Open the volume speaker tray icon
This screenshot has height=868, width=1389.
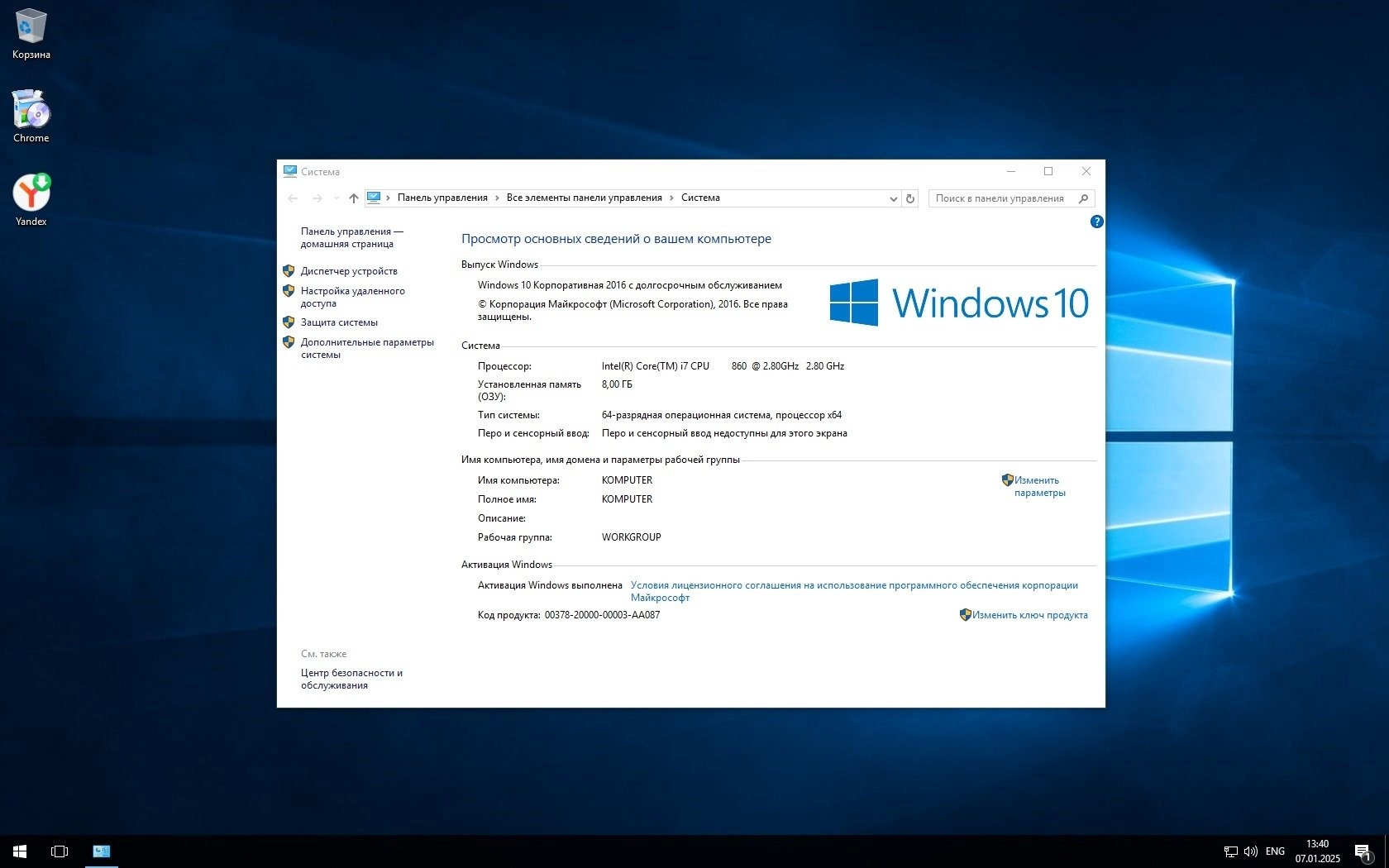tap(1251, 851)
